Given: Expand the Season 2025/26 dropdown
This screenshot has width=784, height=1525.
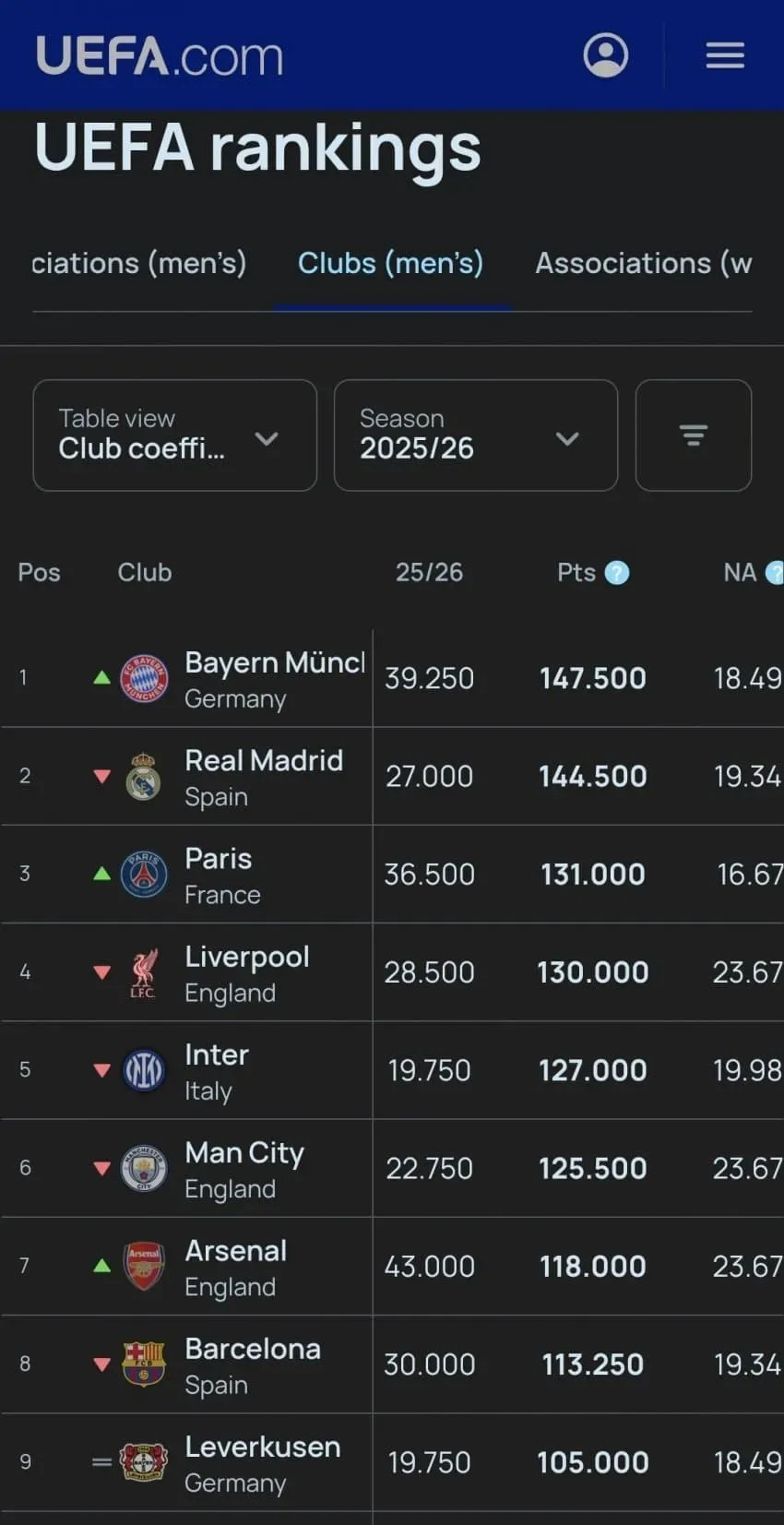Looking at the screenshot, I should (476, 435).
